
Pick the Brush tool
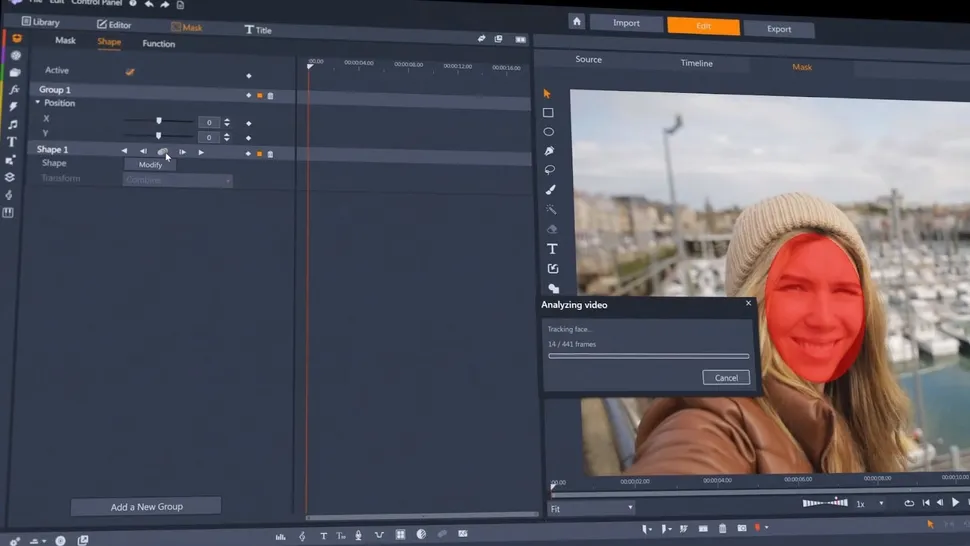pos(550,190)
